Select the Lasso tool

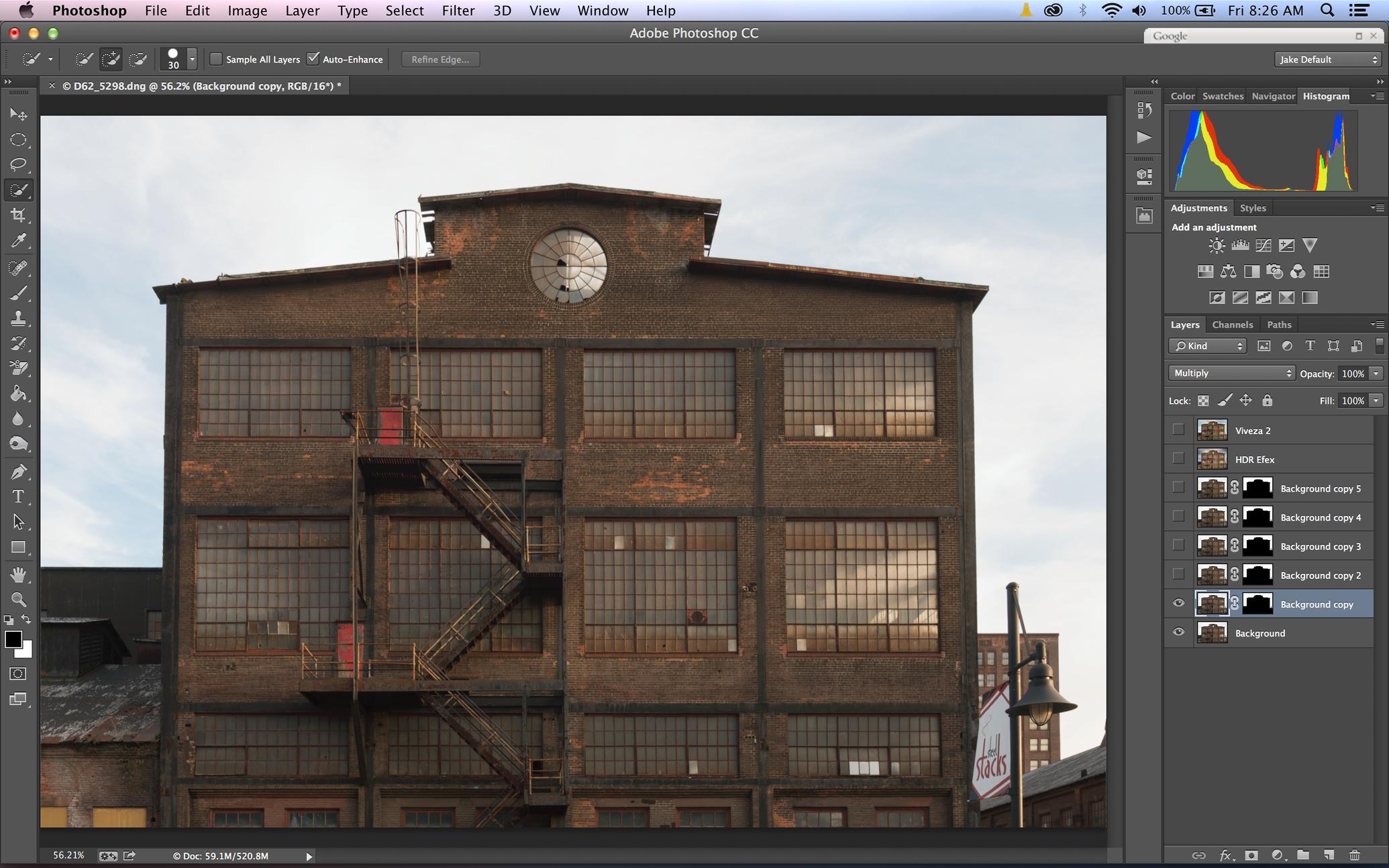click(18, 164)
